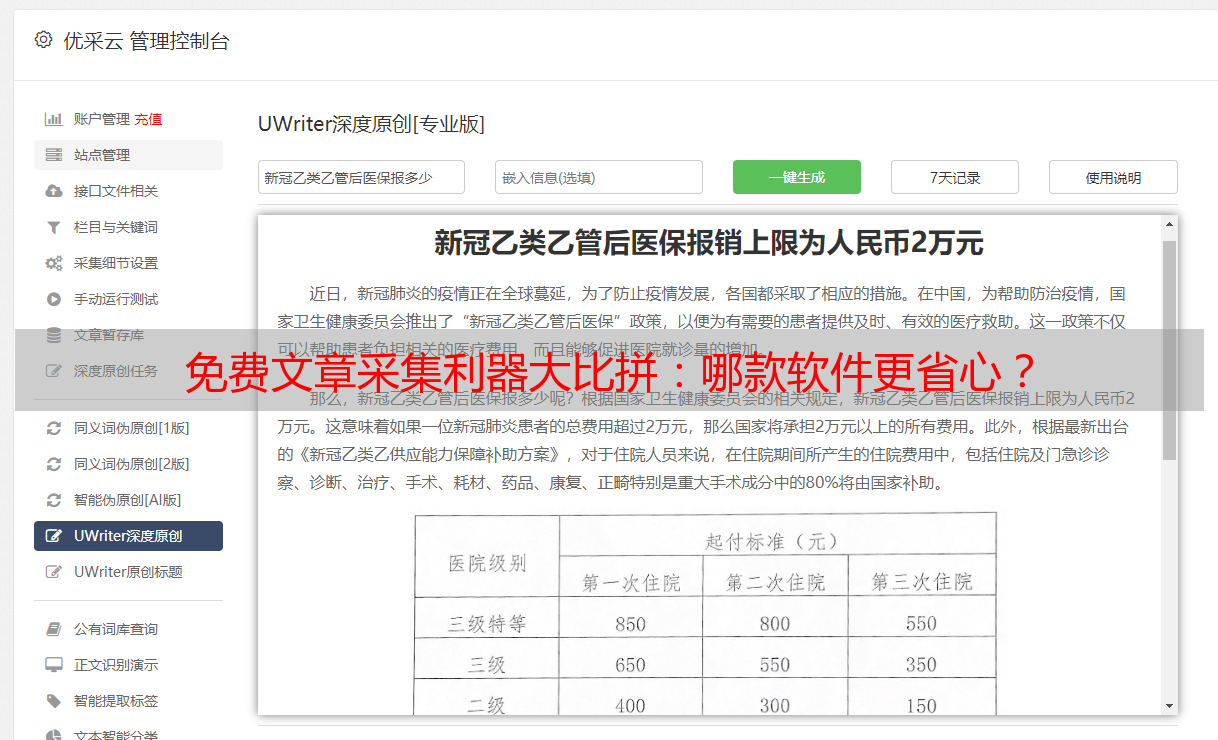Click the article preview vertical scrollbar
This screenshot has height=740, width=1218.
point(1169,350)
